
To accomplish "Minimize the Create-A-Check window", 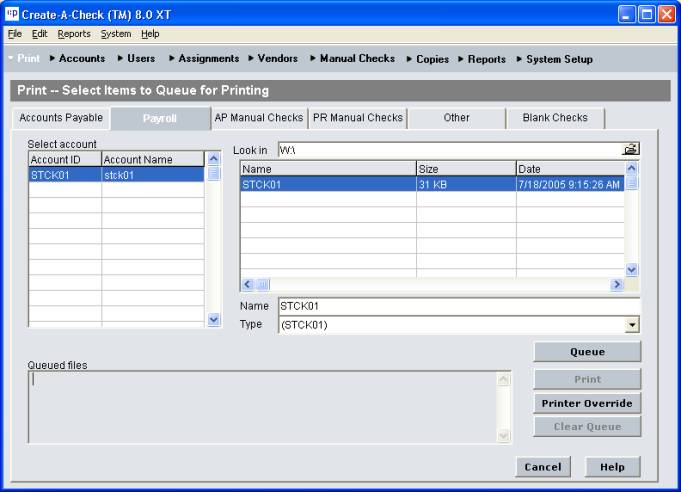I will point(626,14).
